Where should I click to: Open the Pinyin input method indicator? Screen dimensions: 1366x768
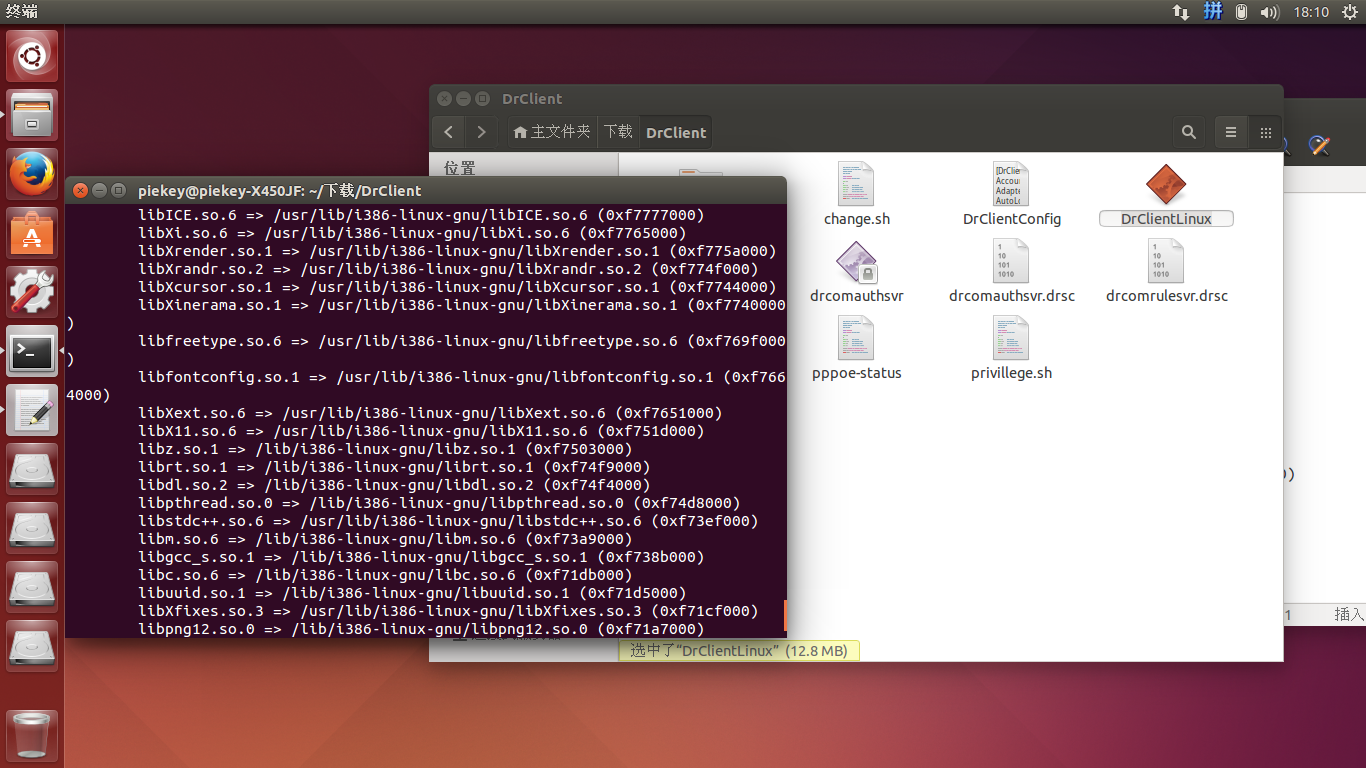(x=1212, y=12)
